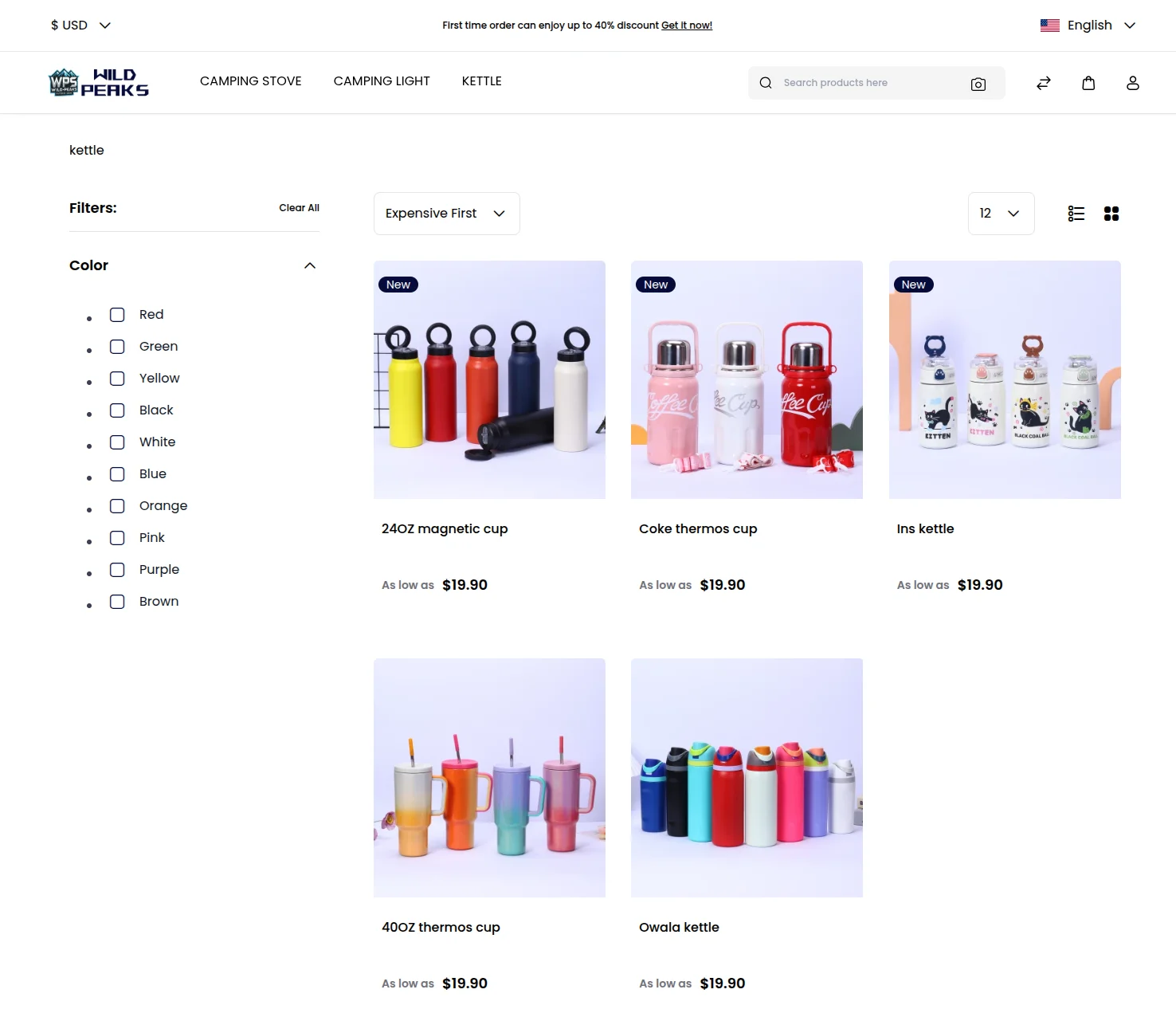Image resolution: width=1176 pixels, height=1009 pixels.
Task: Open the 40OZ thermos cup title
Action: 441,928
